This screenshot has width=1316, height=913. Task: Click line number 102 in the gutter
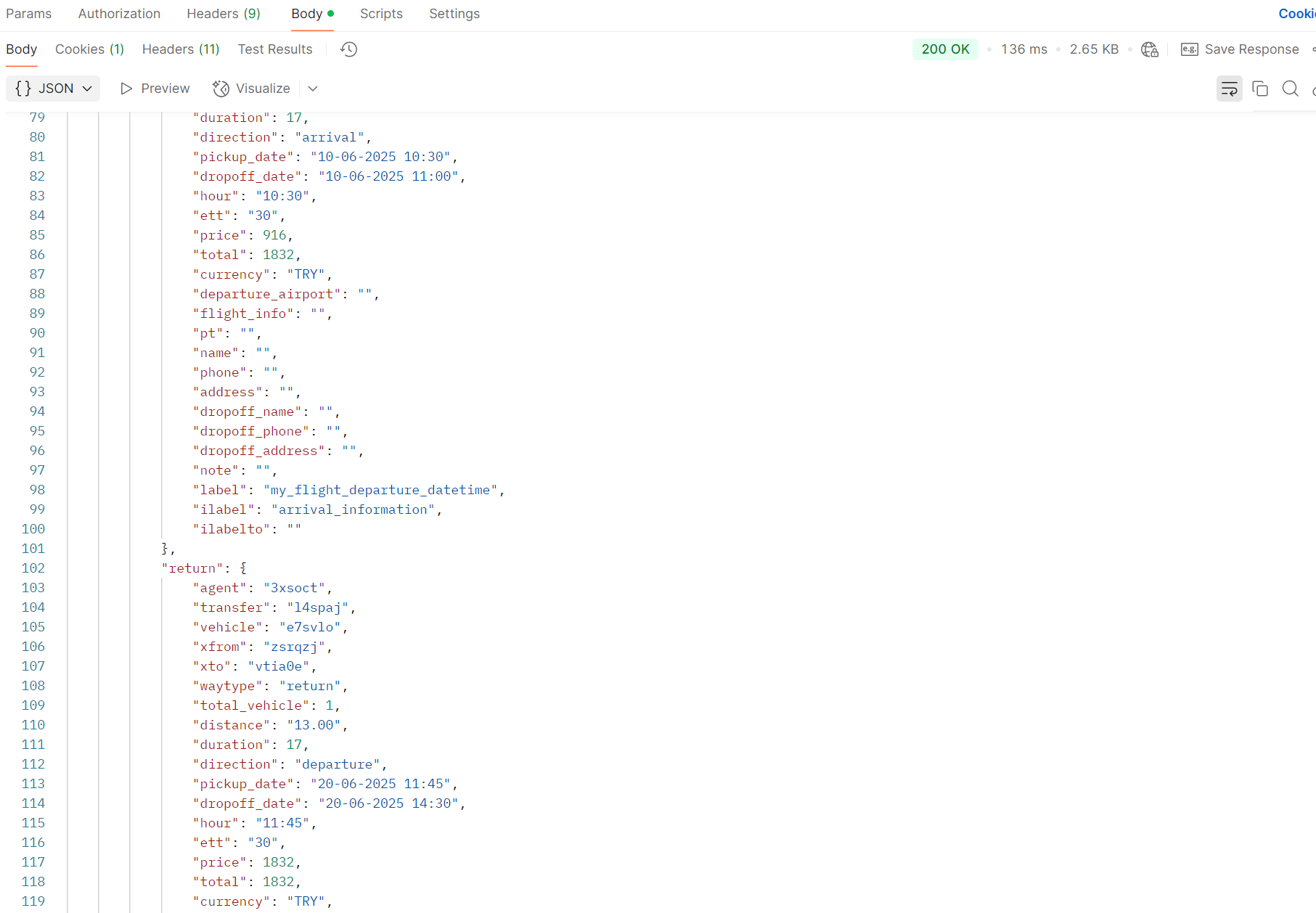(33, 568)
